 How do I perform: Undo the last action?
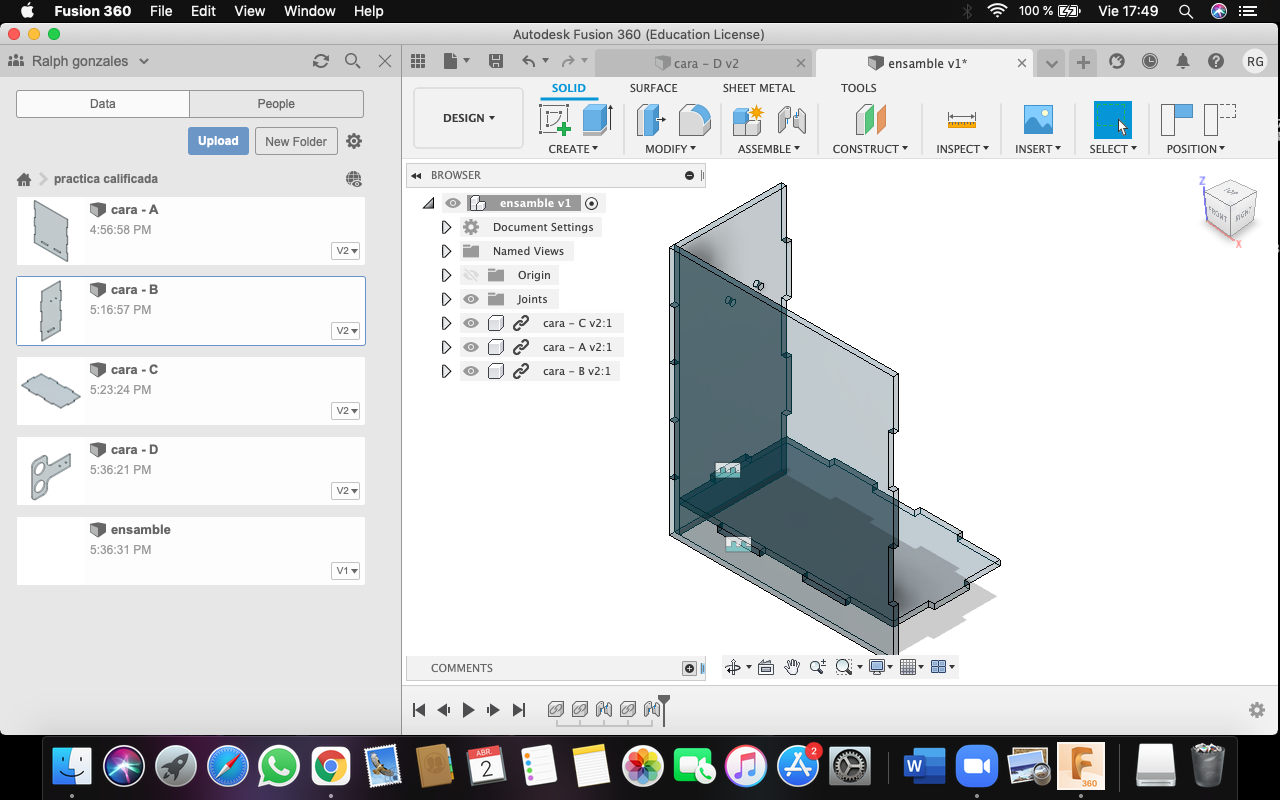click(x=529, y=62)
